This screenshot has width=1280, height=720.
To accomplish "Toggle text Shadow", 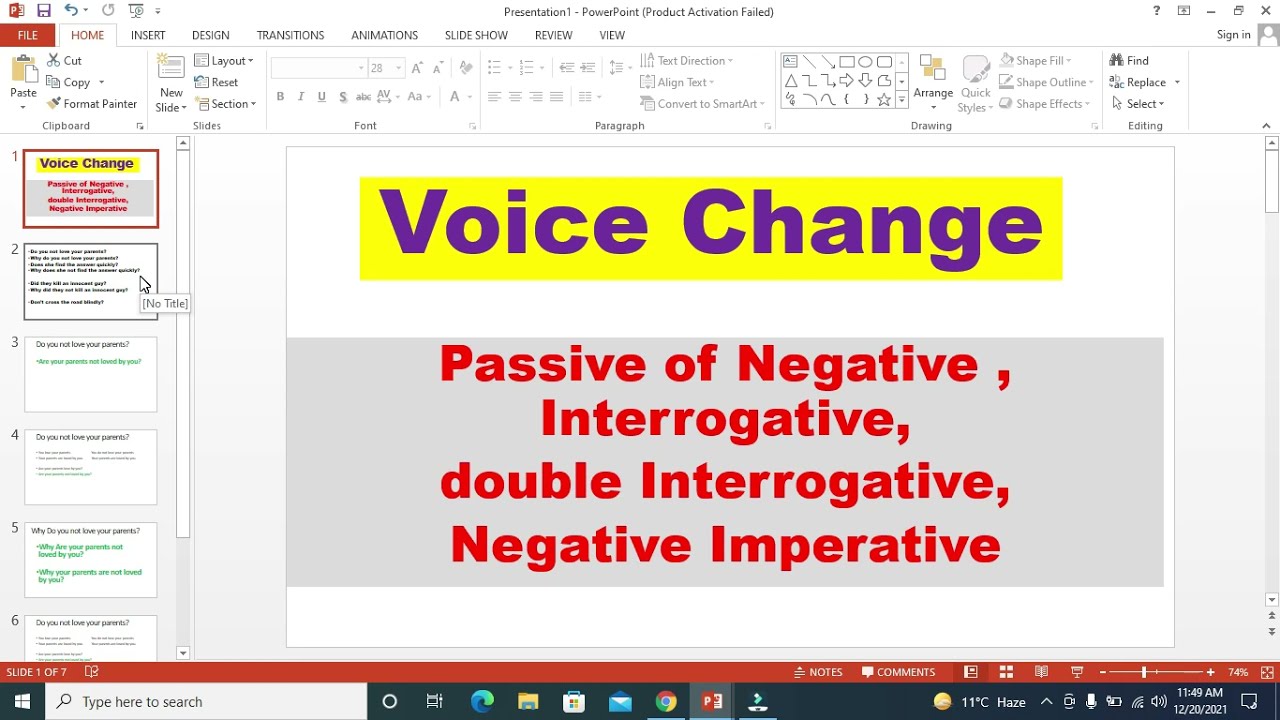I will point(343,97).
